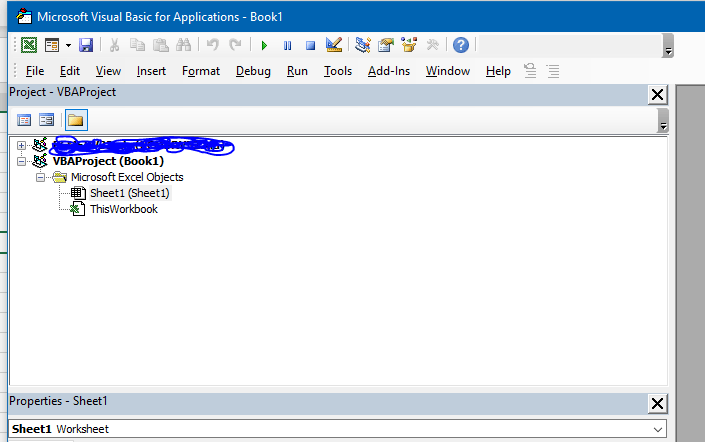Click the Sheet1 worksheet icon in tree
Screen dimensions: 705x442
[x=78, y=193]
